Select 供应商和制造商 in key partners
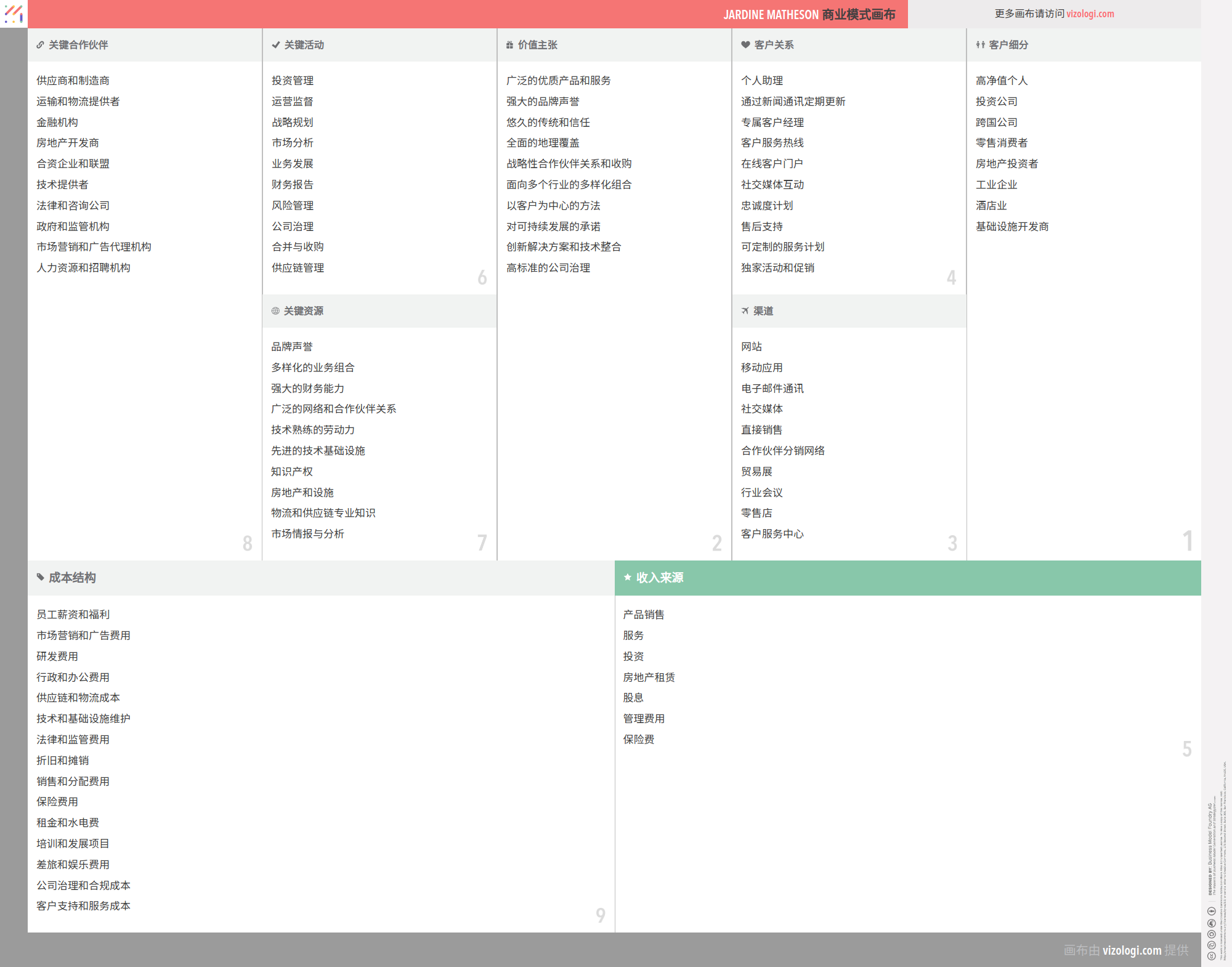The image size is (1232, 967). click(x=73, y=81)
